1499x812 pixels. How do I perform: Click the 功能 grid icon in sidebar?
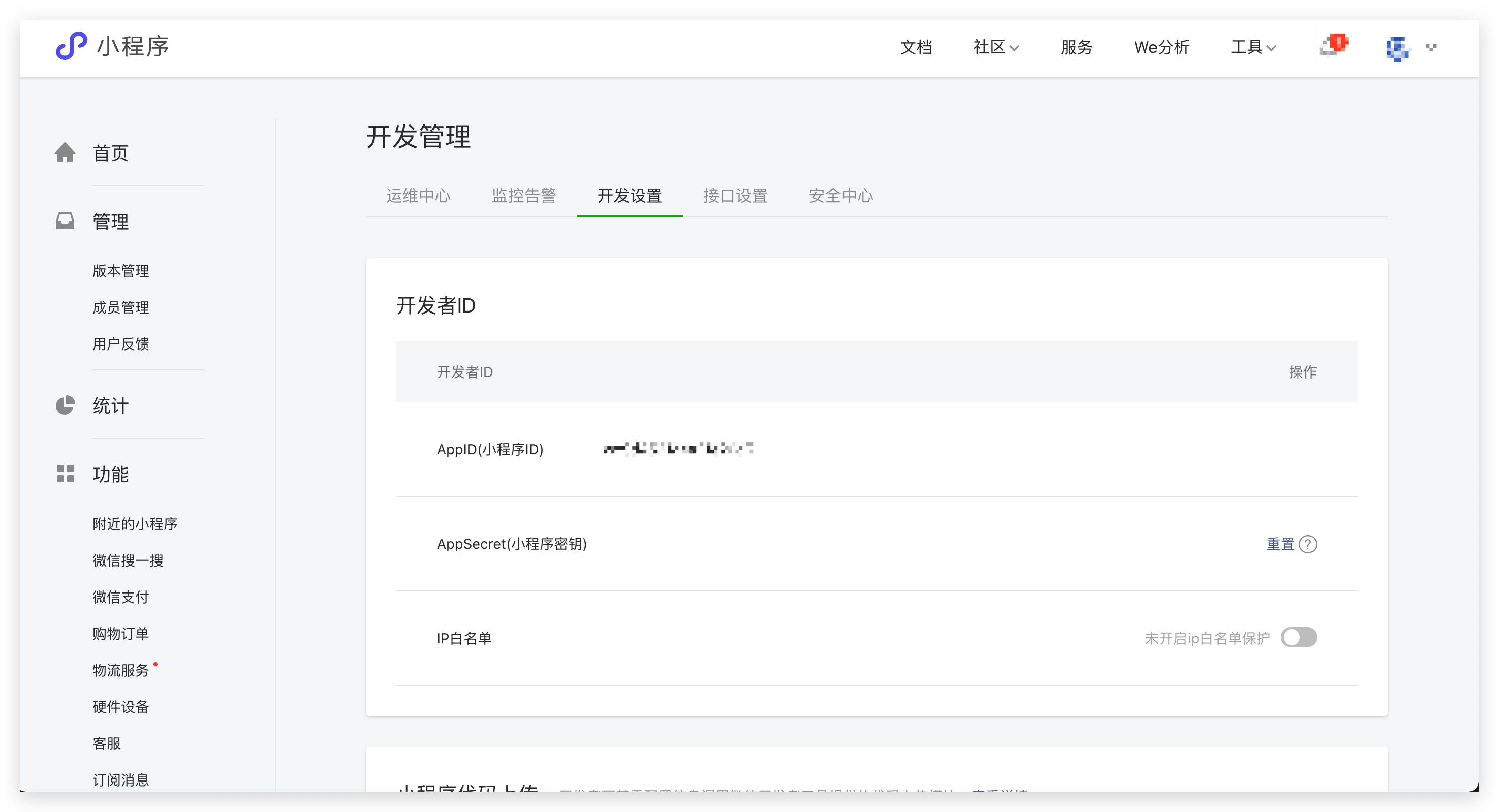tap(65, 473)
